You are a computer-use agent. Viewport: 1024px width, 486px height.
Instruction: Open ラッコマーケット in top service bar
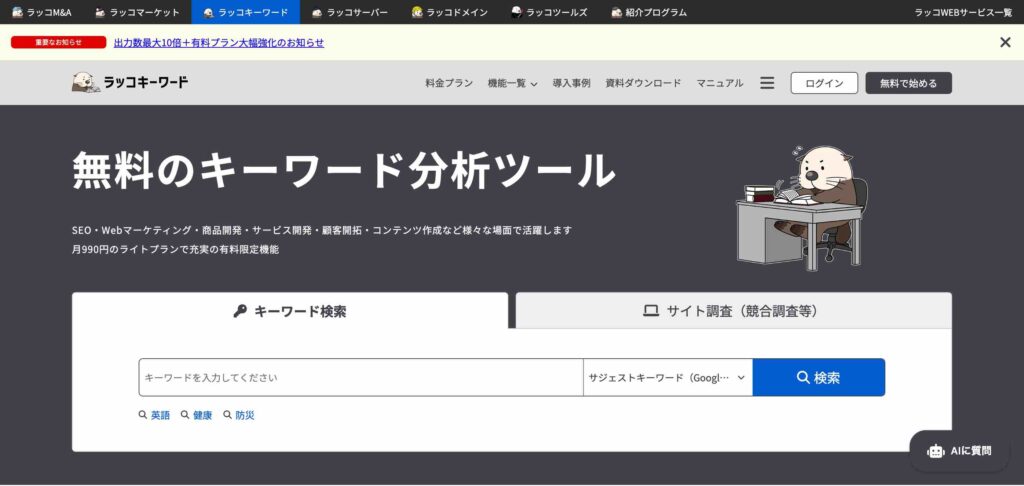pos(137,12)
